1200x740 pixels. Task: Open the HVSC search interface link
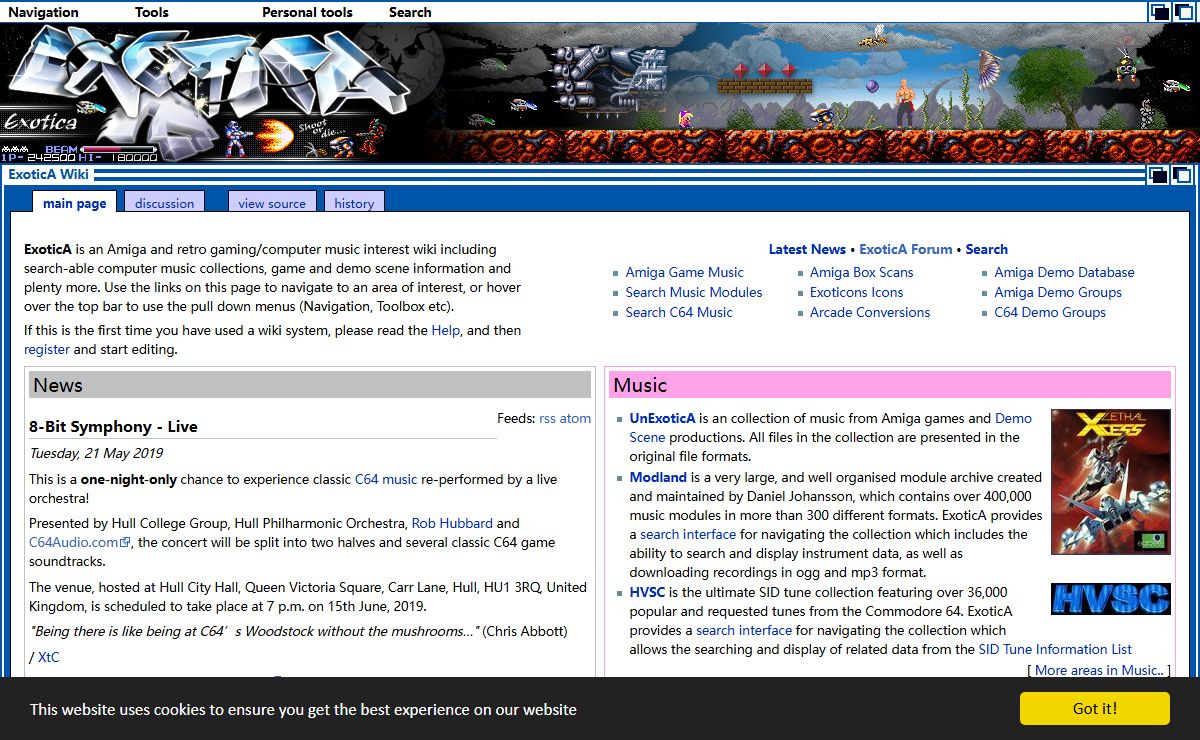744,630
